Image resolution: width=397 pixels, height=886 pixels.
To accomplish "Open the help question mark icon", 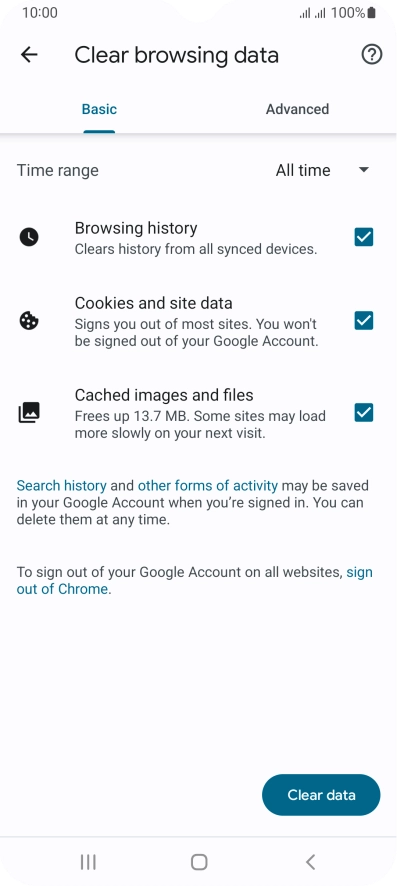I will (372, 55).
